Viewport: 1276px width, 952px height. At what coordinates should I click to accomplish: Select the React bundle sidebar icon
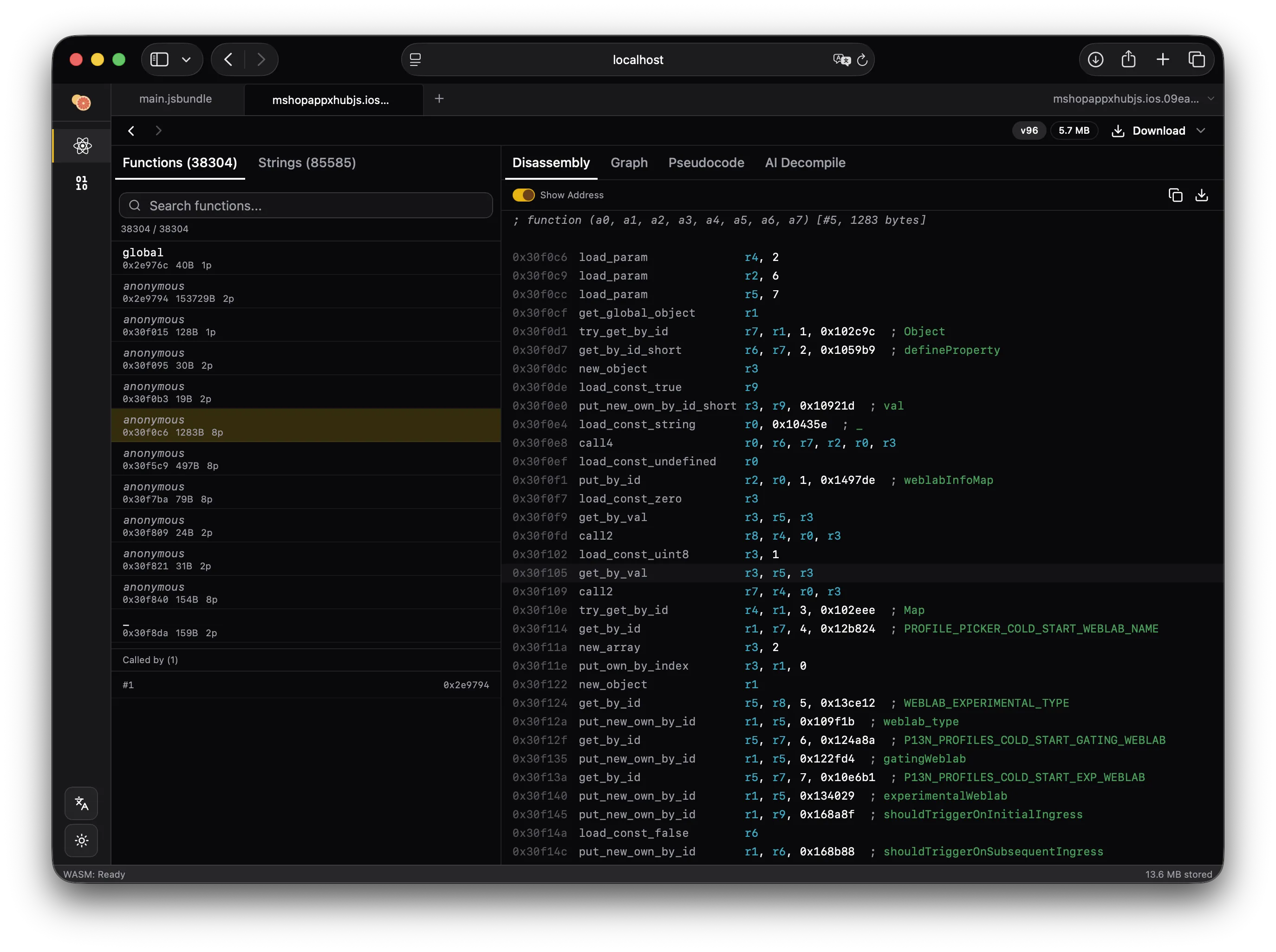[x=82, y=145]
